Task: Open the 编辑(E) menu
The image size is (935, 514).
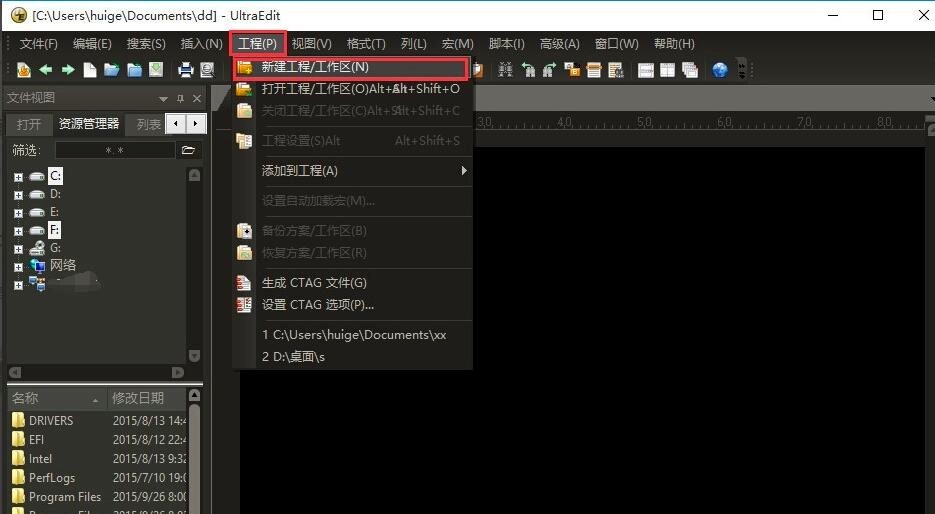Action: 92,44
